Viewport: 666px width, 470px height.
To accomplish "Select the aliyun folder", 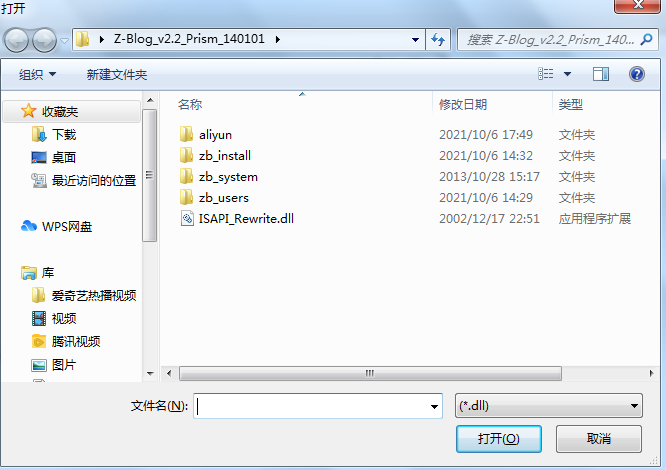I will pos(206,135).
